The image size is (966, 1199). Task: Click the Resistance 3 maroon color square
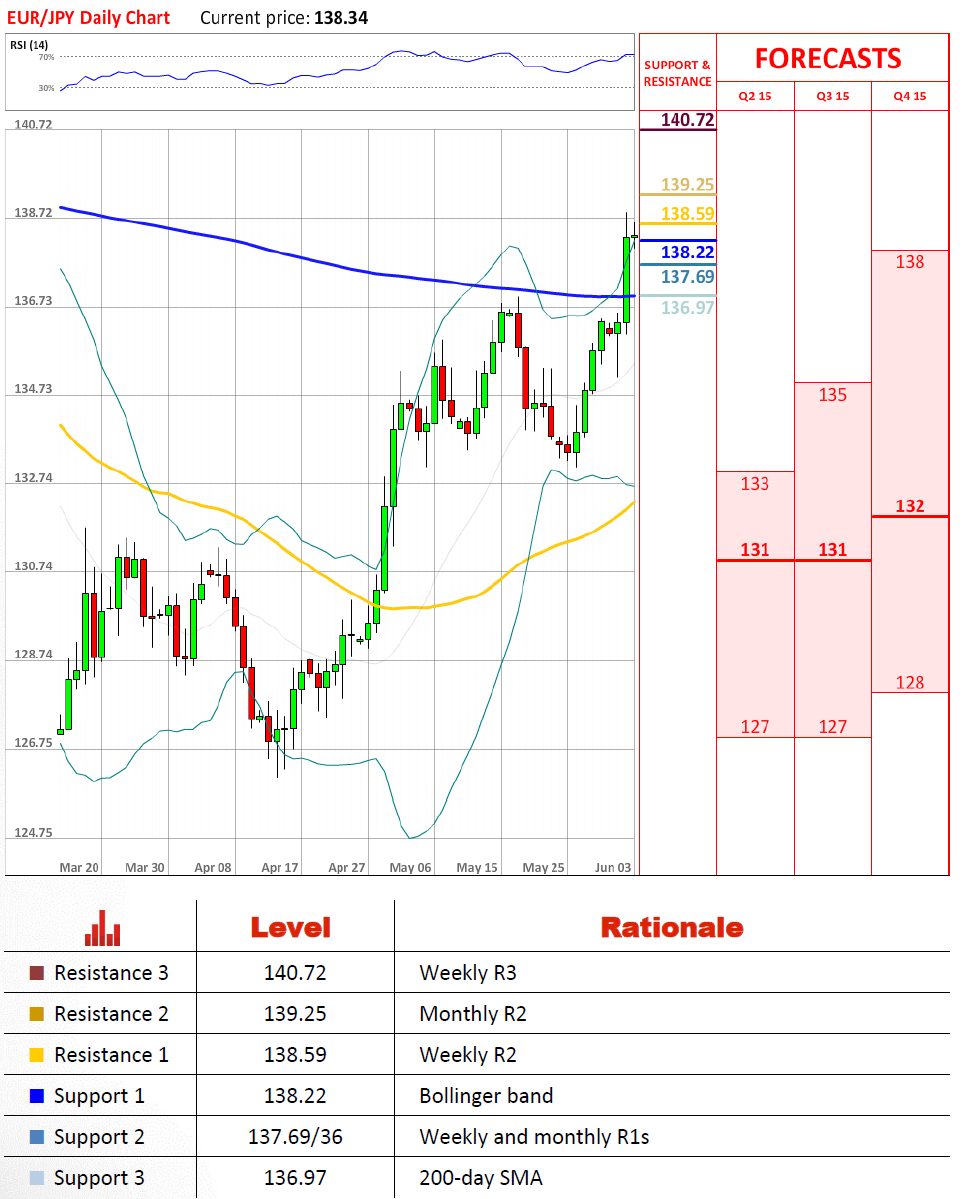tap(36, 973)
